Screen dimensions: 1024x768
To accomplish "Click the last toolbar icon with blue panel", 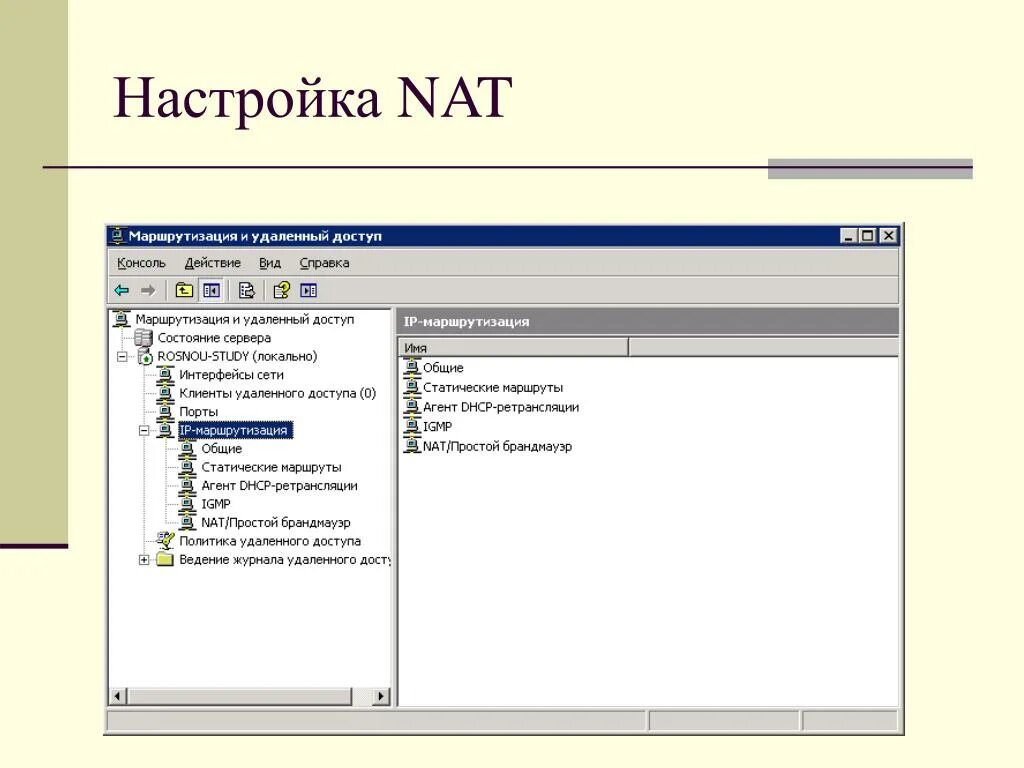I will click(308, 290).
